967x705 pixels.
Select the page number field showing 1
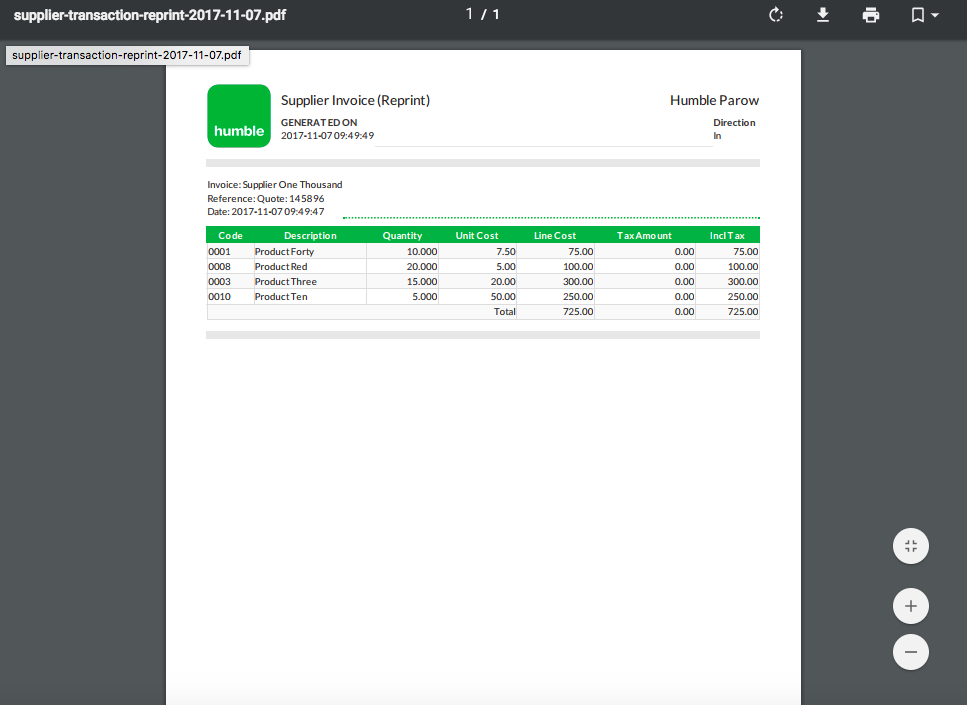coord(469,14)
